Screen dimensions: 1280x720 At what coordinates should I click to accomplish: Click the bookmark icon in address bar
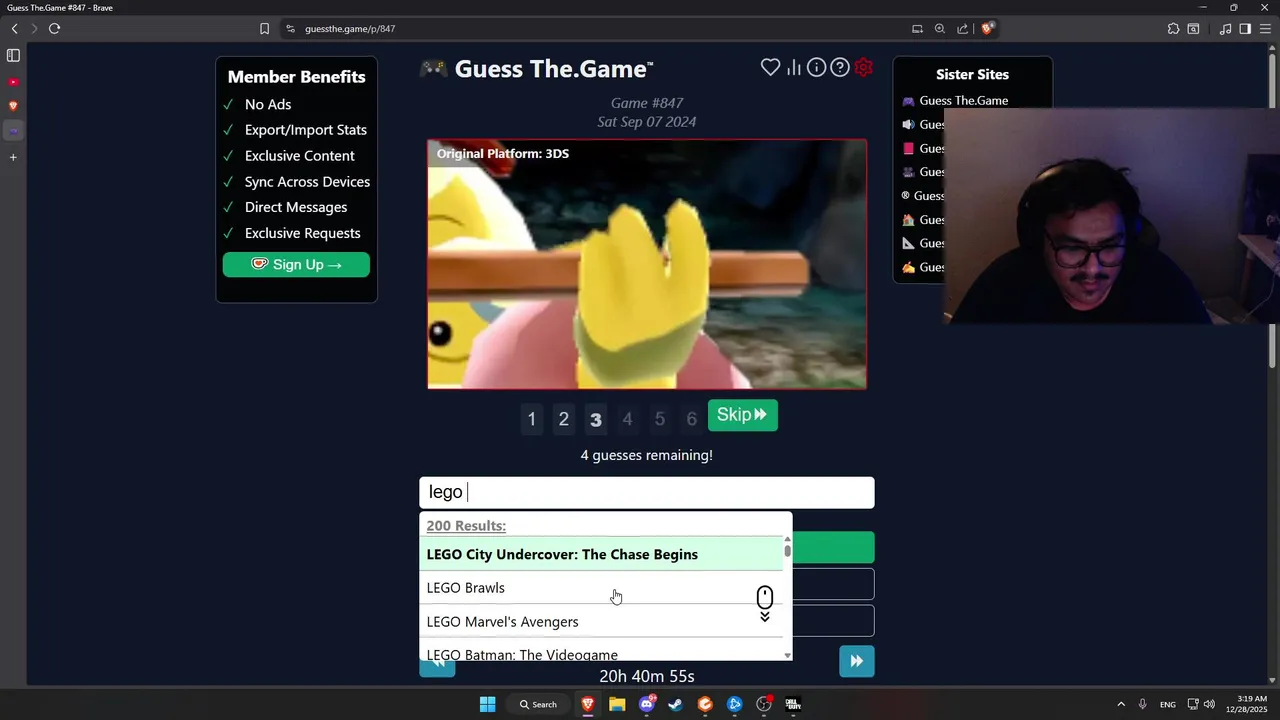[x=264, y=28]
